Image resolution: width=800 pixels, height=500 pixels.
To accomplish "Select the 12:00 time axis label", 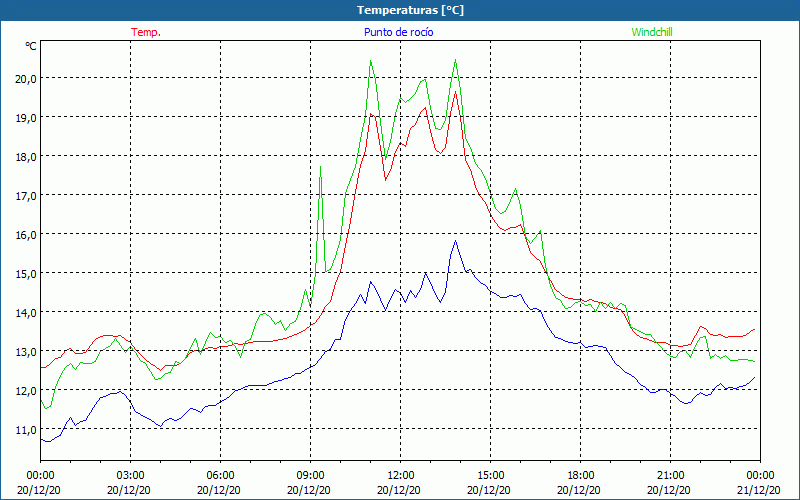I will pyautogui.click(x=400, y=475).
